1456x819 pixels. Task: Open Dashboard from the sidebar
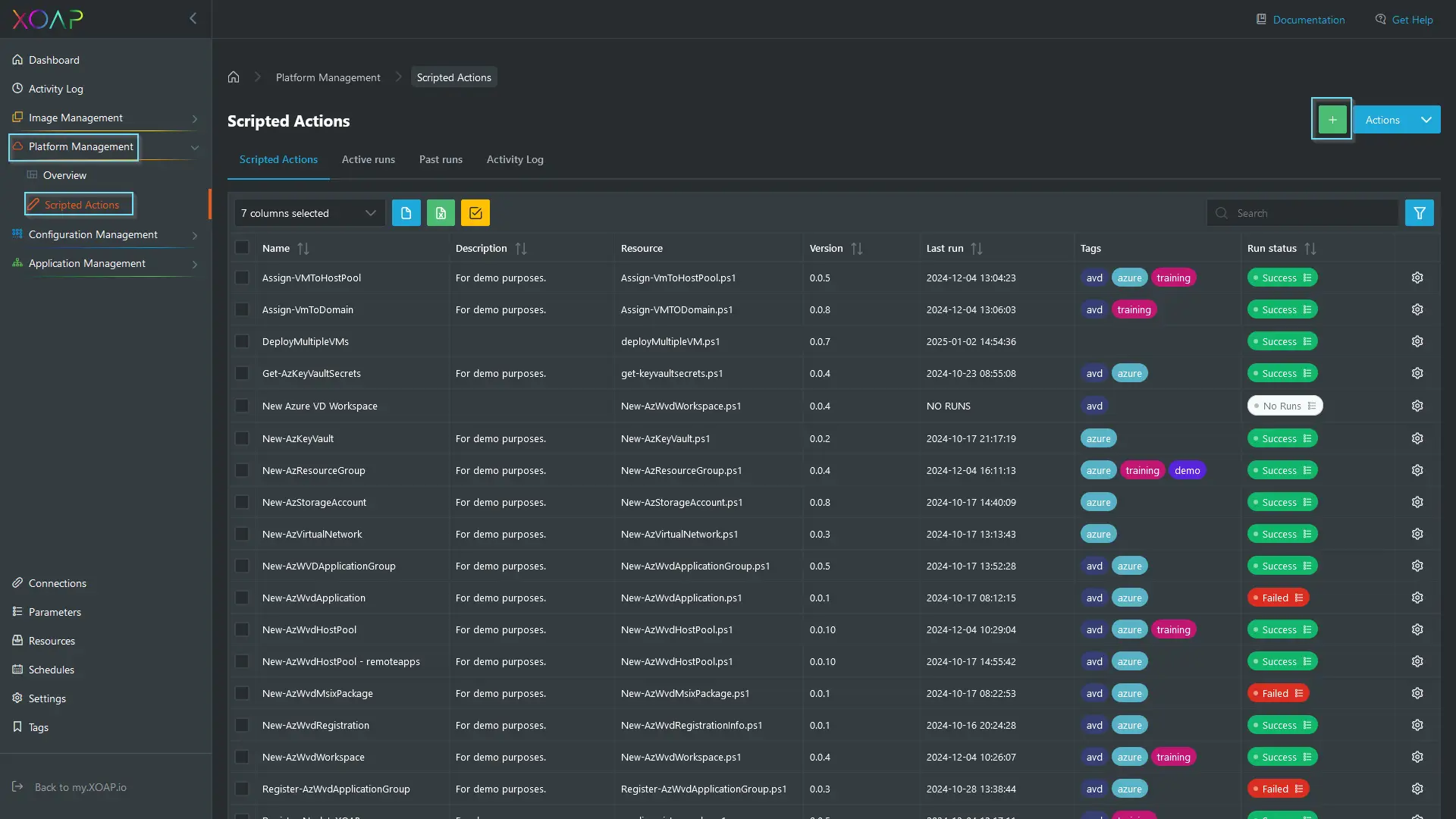point(54,60)
